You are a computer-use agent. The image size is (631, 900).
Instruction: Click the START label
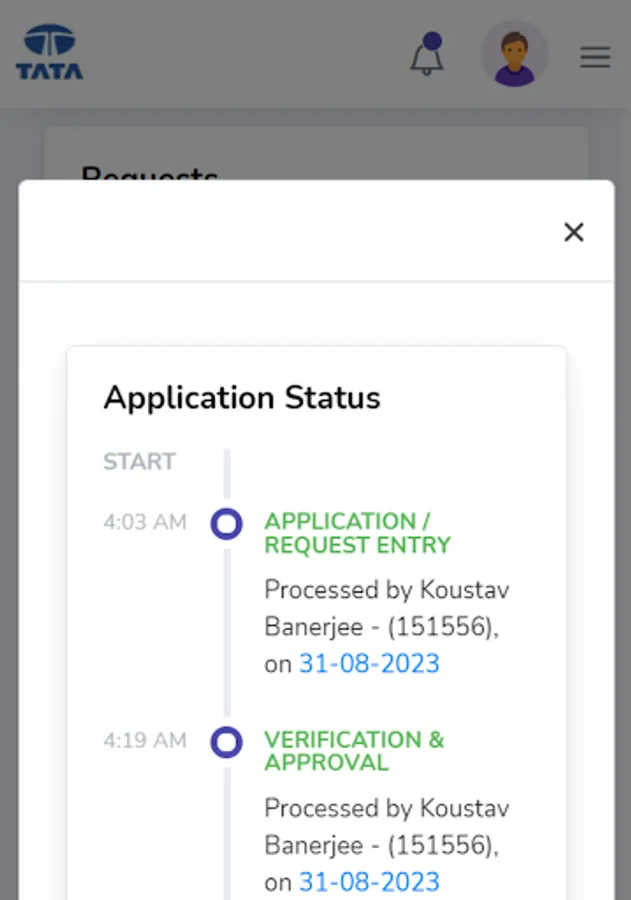140,461
